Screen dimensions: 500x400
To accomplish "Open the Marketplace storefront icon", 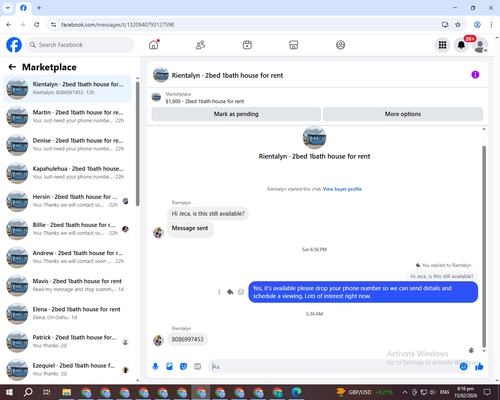I will (x=294, y=45).
